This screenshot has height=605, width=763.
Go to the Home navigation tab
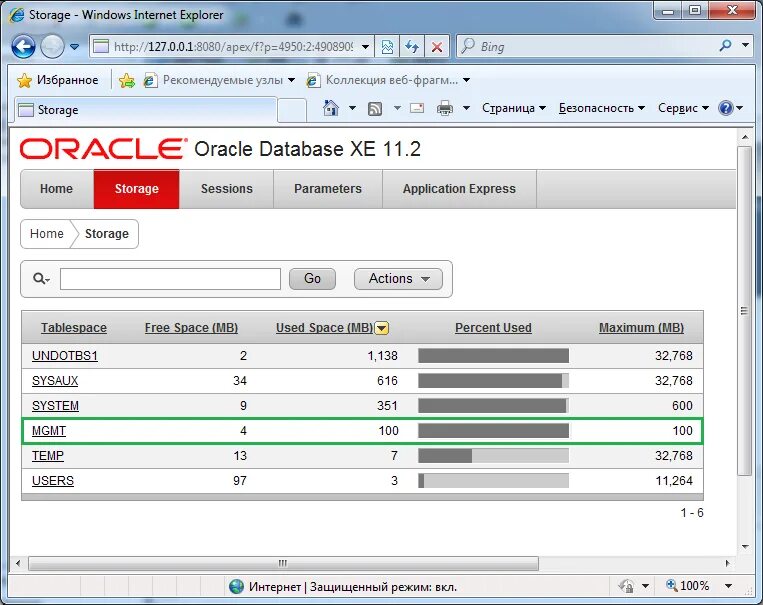[x=56, y=189]
